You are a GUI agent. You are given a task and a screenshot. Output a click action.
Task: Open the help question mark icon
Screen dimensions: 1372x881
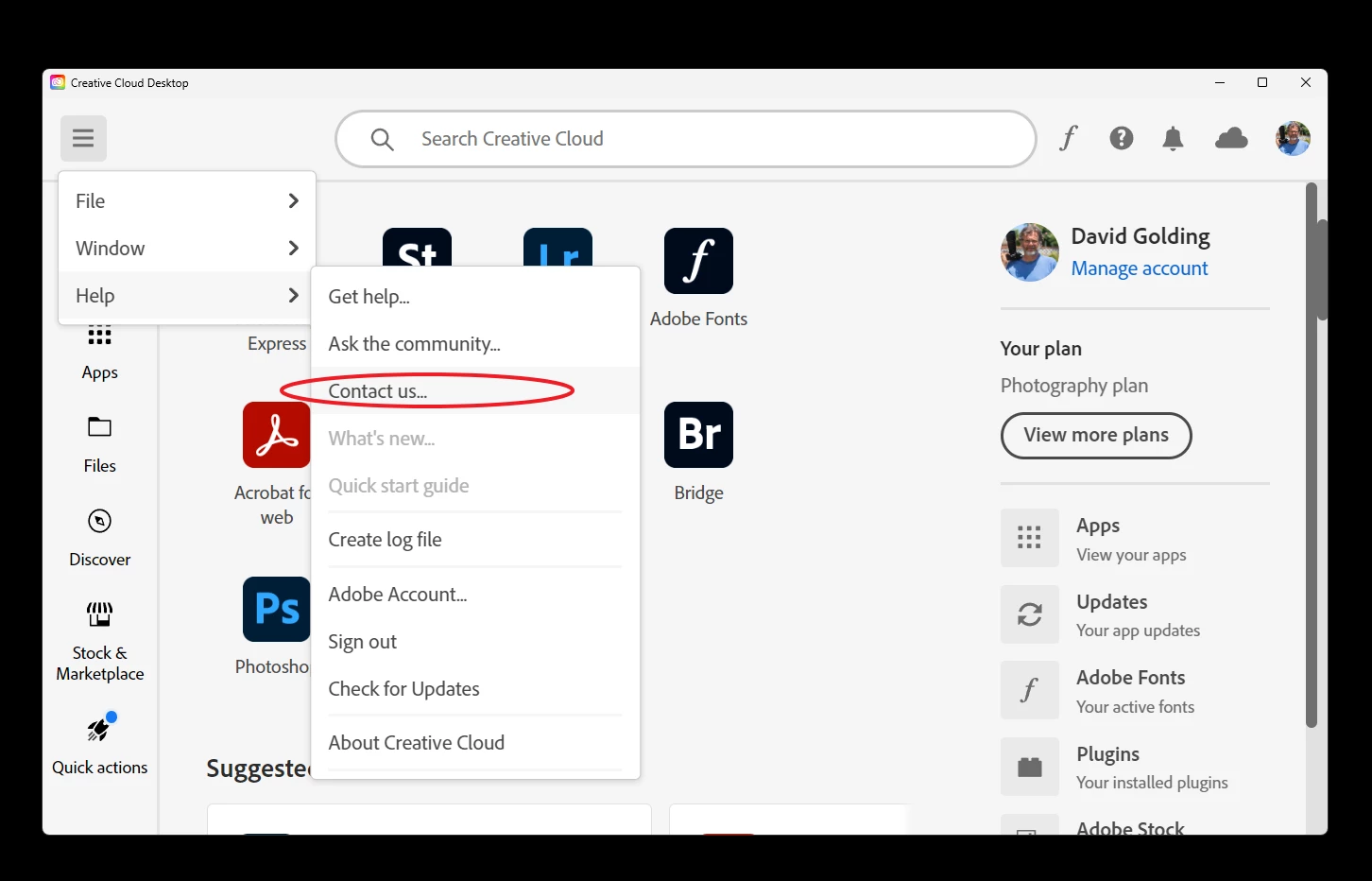(1122, 138)
